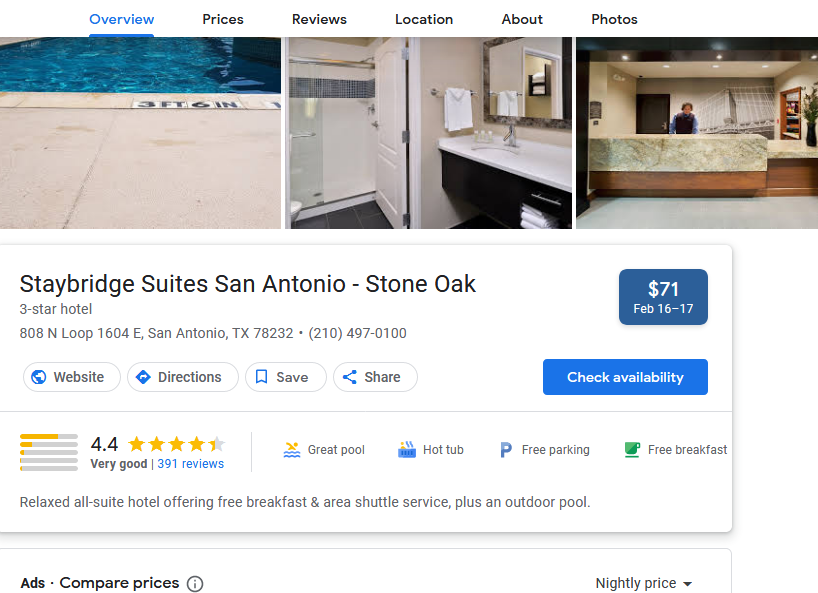Switch to the Overview tab
This screenshot has height=593, width=818.
point(122,19)
